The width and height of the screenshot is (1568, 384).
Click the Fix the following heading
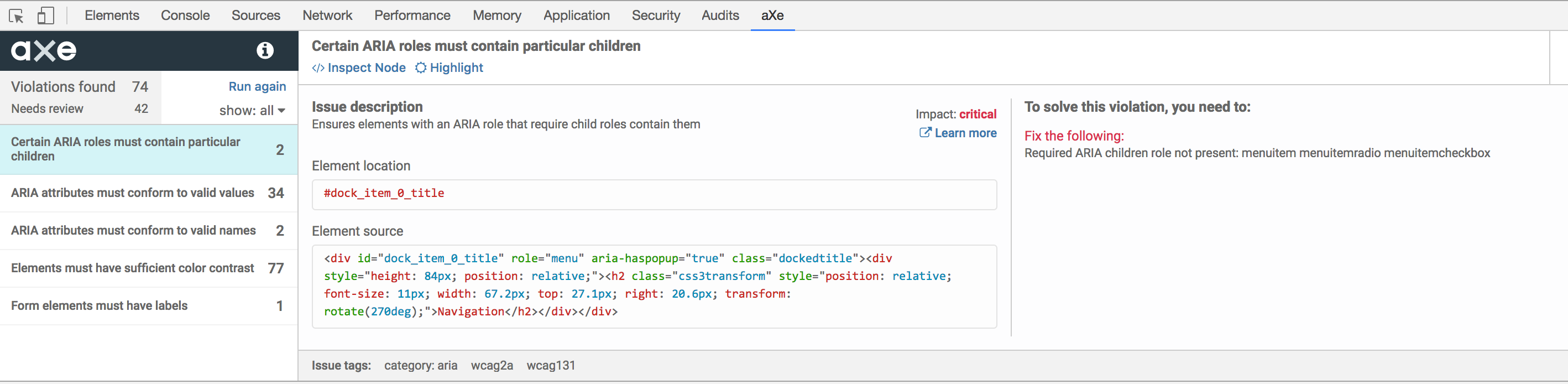pos(1074,136)
